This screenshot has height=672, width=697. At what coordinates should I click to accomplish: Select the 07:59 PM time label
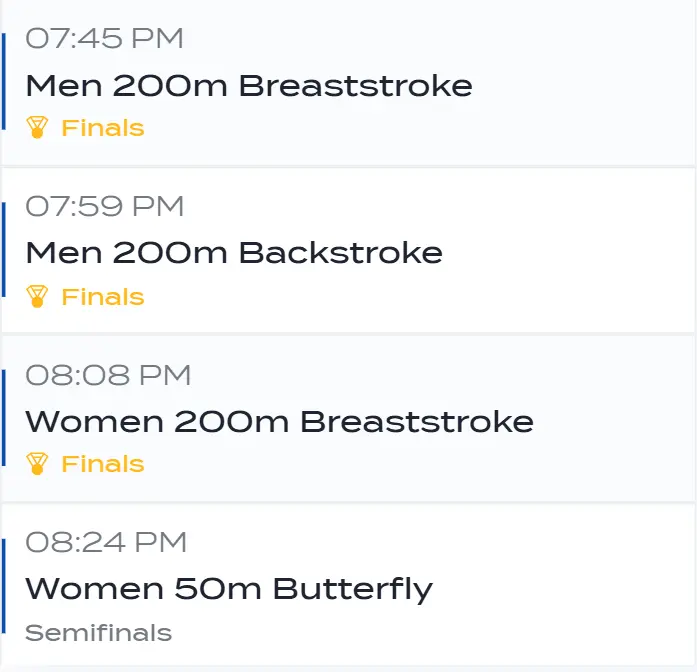tap(104, 207)
